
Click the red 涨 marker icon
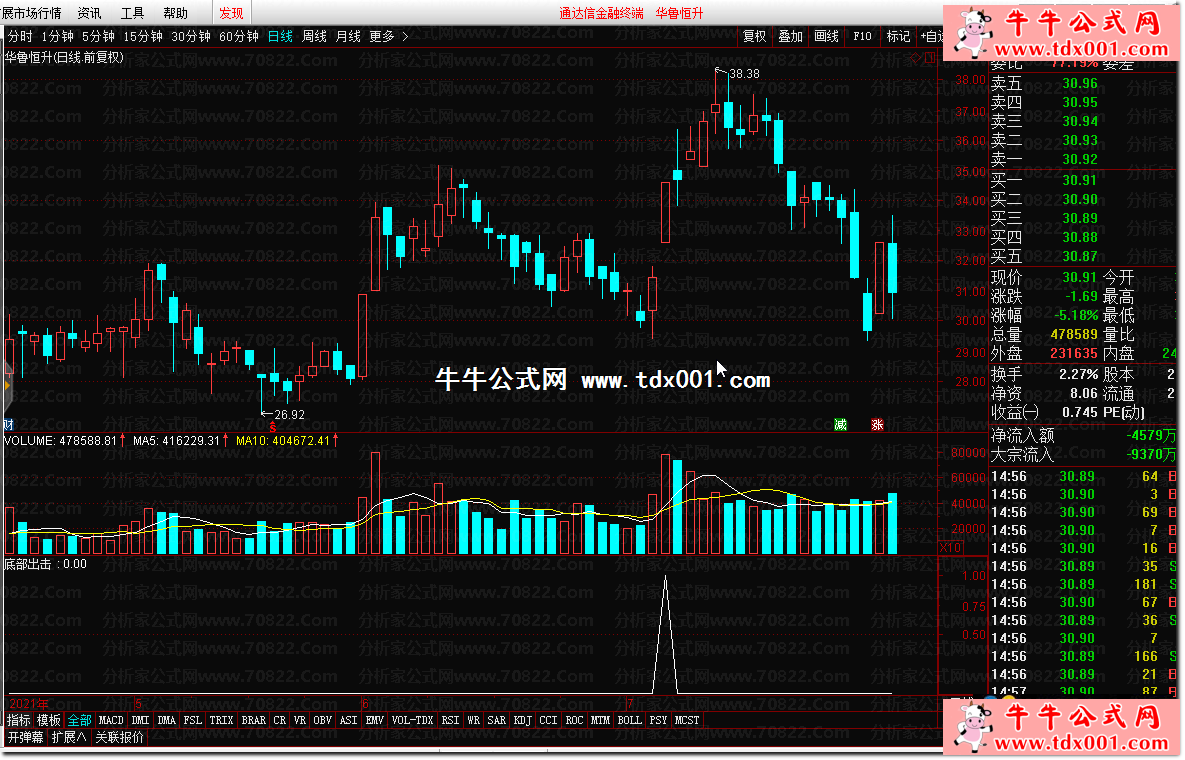coord(877,424)
